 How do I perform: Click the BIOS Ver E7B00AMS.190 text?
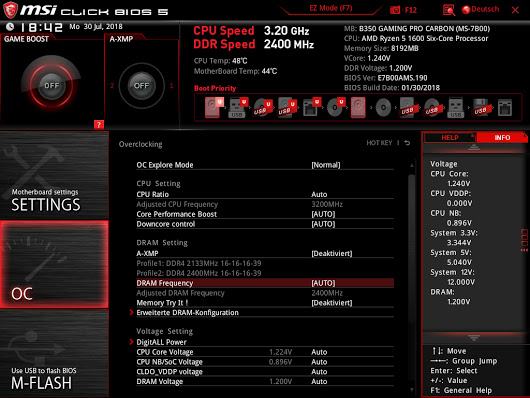(x=386, y=78)
